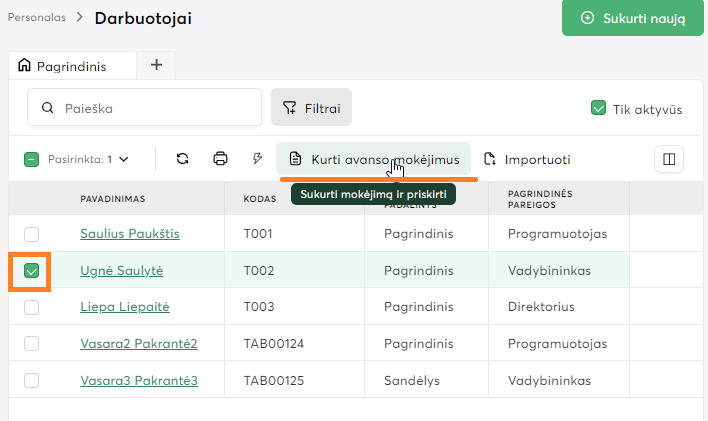Uncheck the Tik aktyvūs checkbox

599,108
